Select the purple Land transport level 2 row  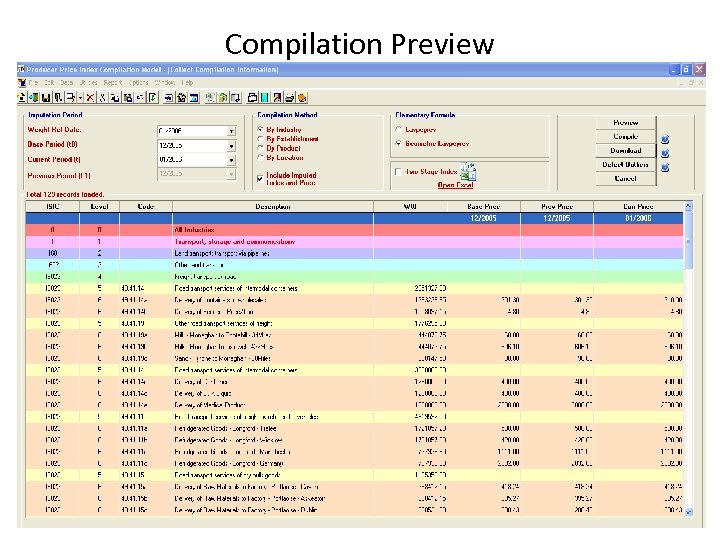coord(354,253)
